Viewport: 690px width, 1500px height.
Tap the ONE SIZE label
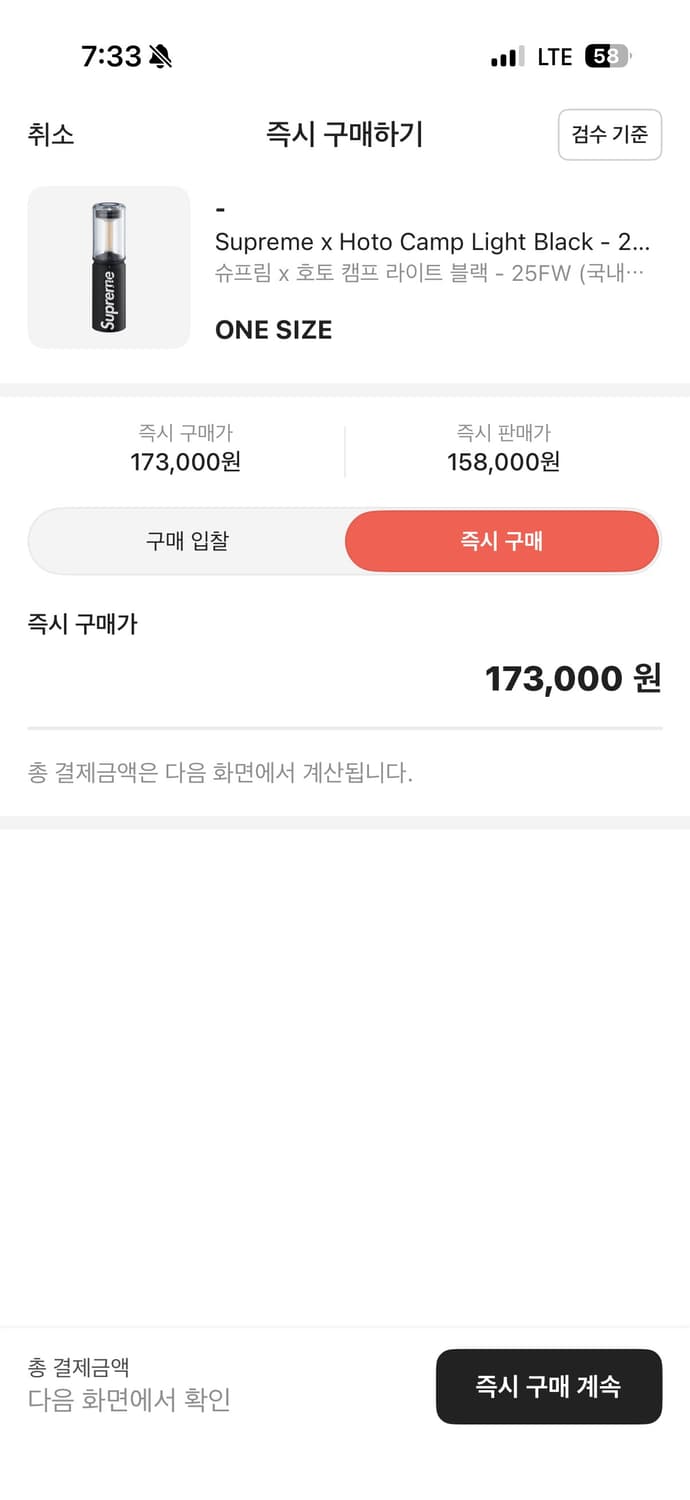pos(273,330)
